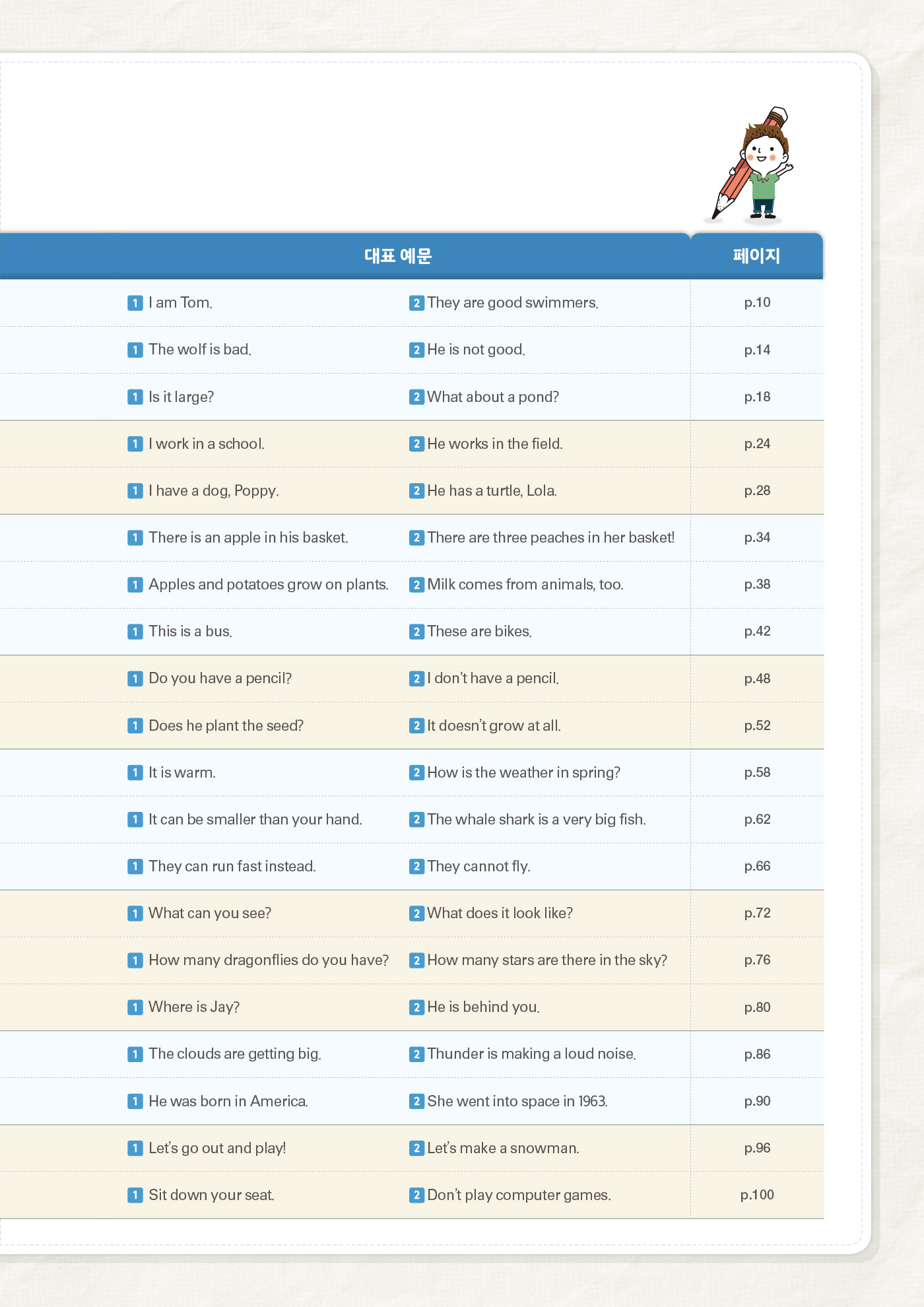Click 'I work in a school.' sentence
The image size is (924, 1307).
coord(207,444)
